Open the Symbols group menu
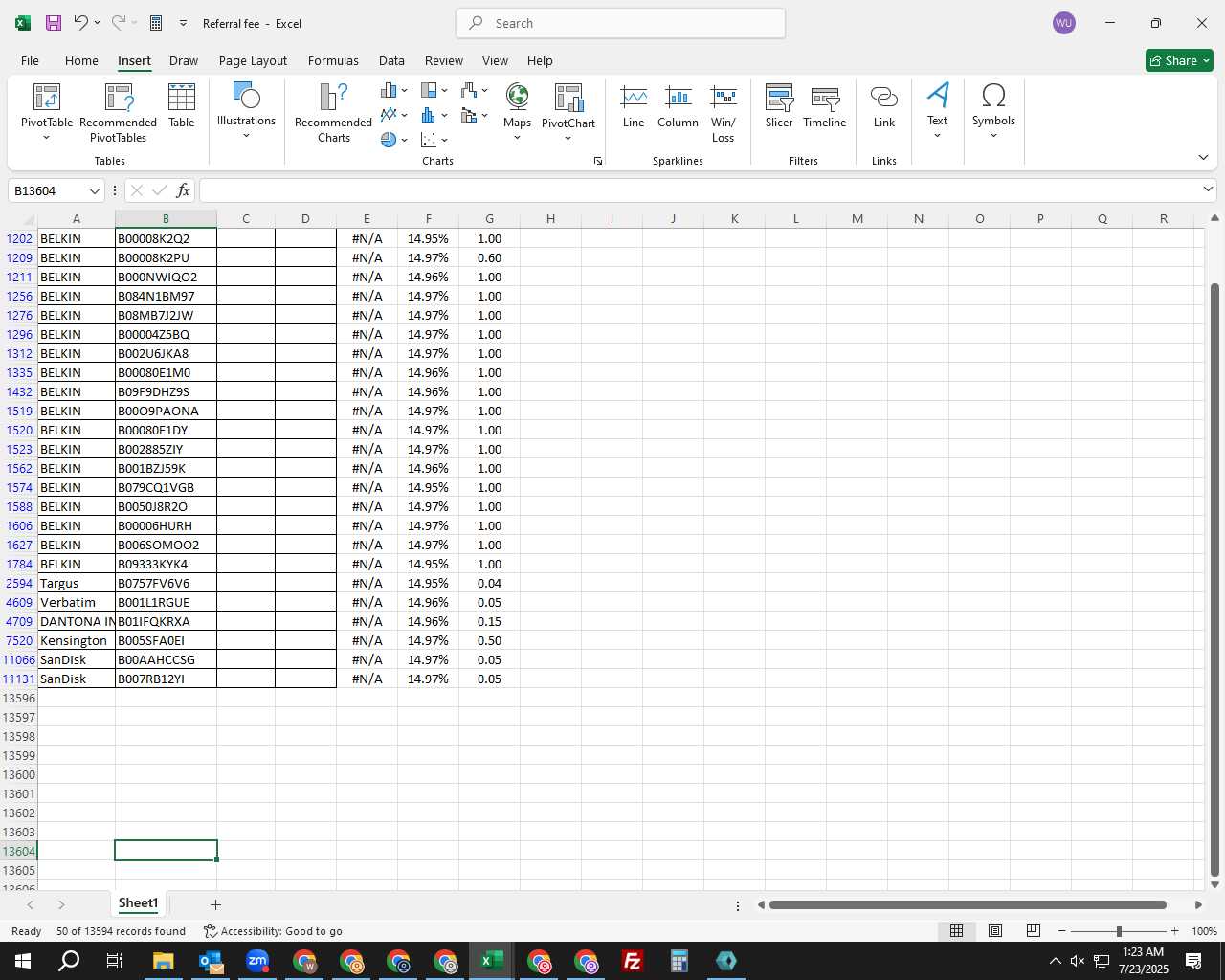The image size is (1225, 980). coord(993,111)
